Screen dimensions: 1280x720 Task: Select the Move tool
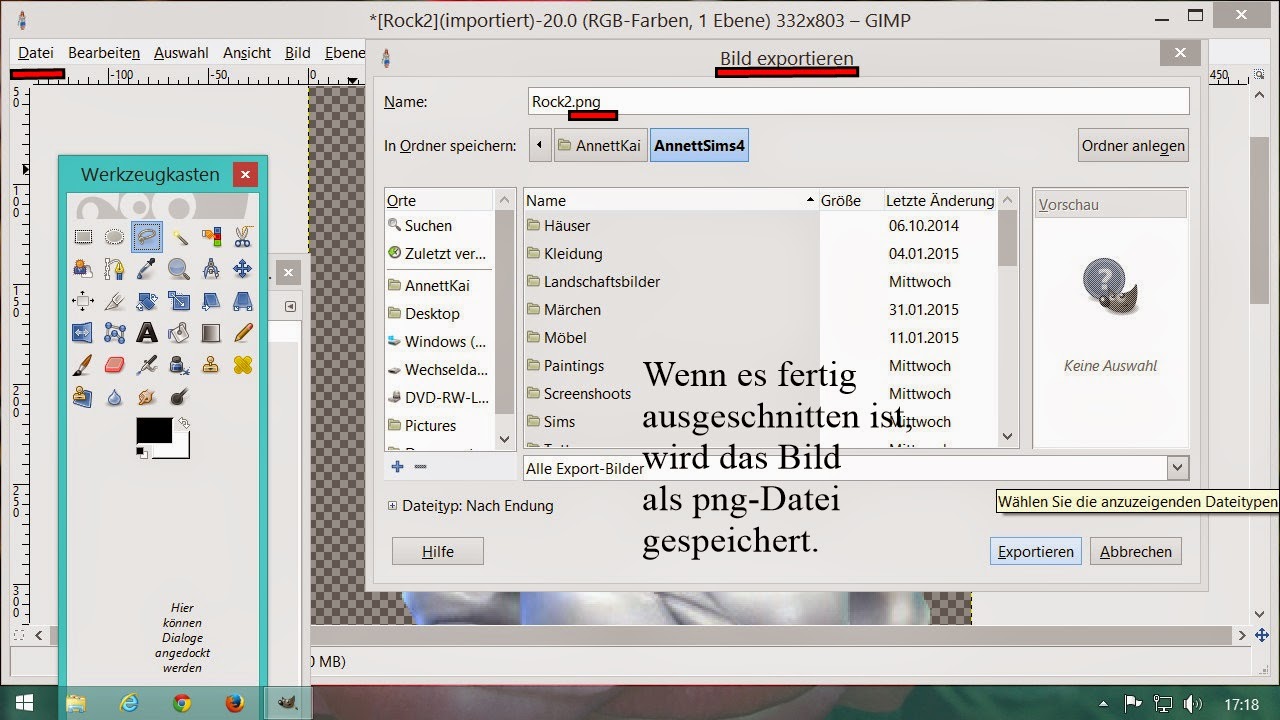tap(243, 269)
